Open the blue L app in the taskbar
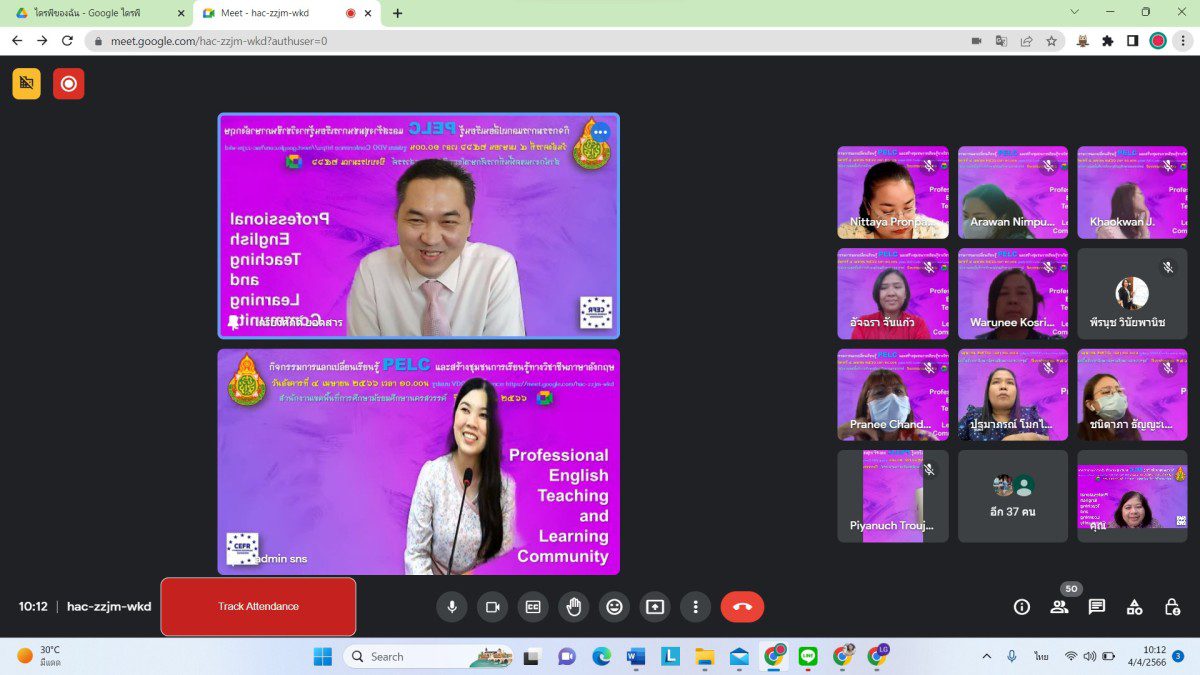1200x675 pixels. pyautogui.click(x=670, y=656)
